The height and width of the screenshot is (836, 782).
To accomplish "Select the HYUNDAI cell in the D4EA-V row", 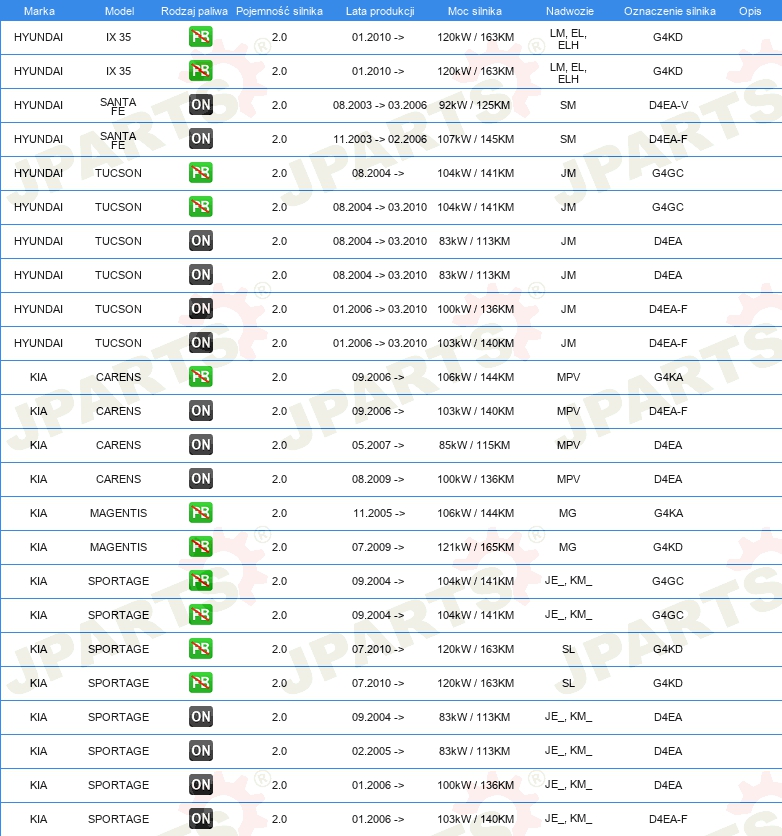I will tap(38, 105).
